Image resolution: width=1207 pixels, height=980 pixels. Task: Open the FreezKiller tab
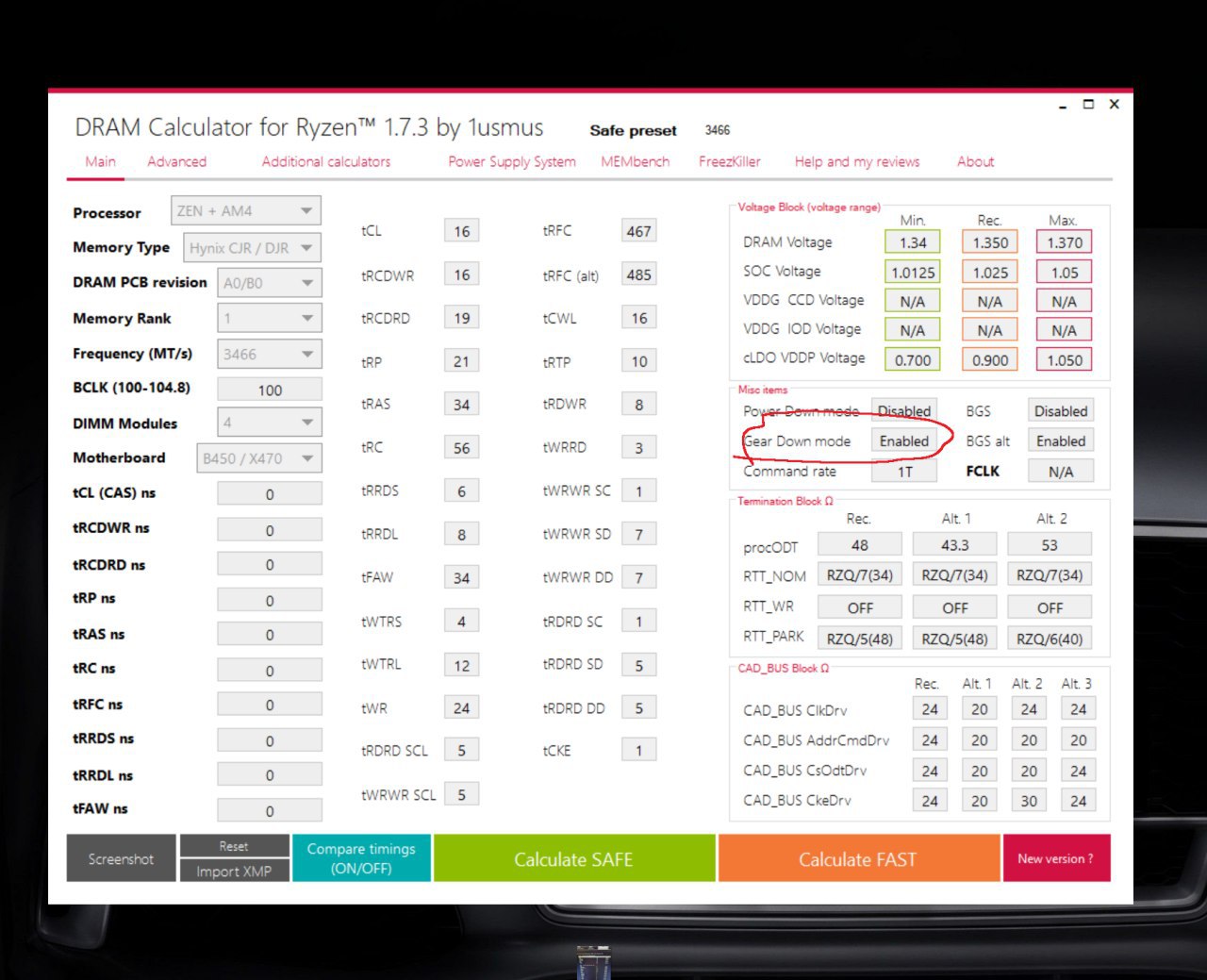(x=730, y=161)
